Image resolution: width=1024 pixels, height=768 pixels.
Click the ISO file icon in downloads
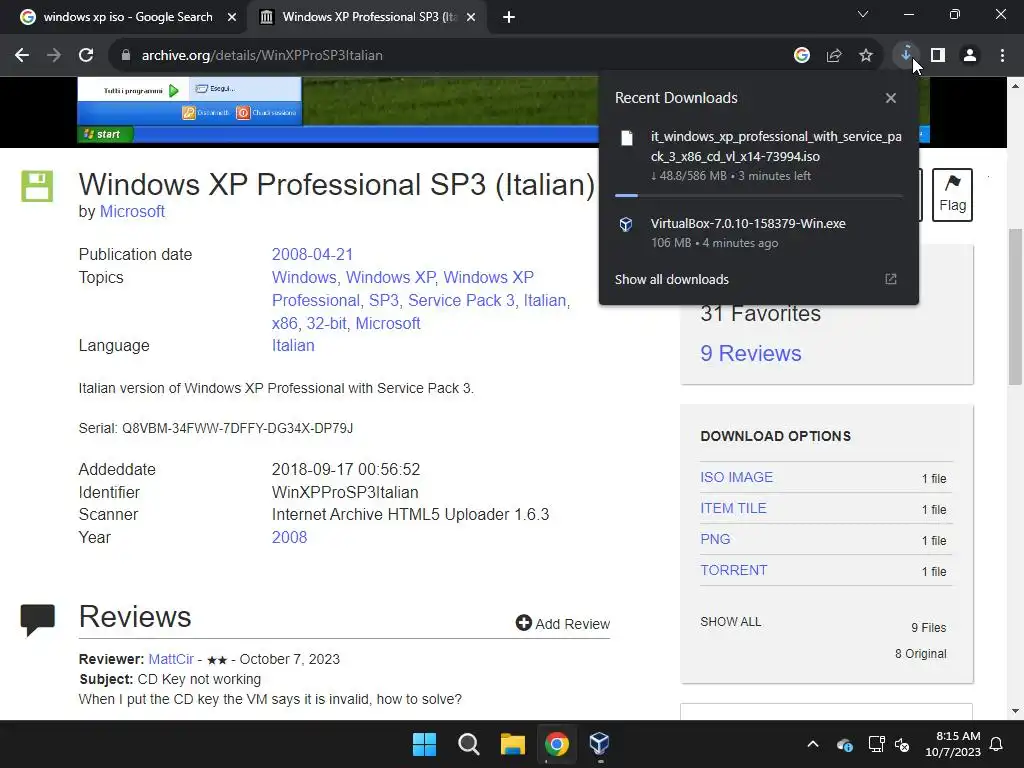[x=626, y=138]
